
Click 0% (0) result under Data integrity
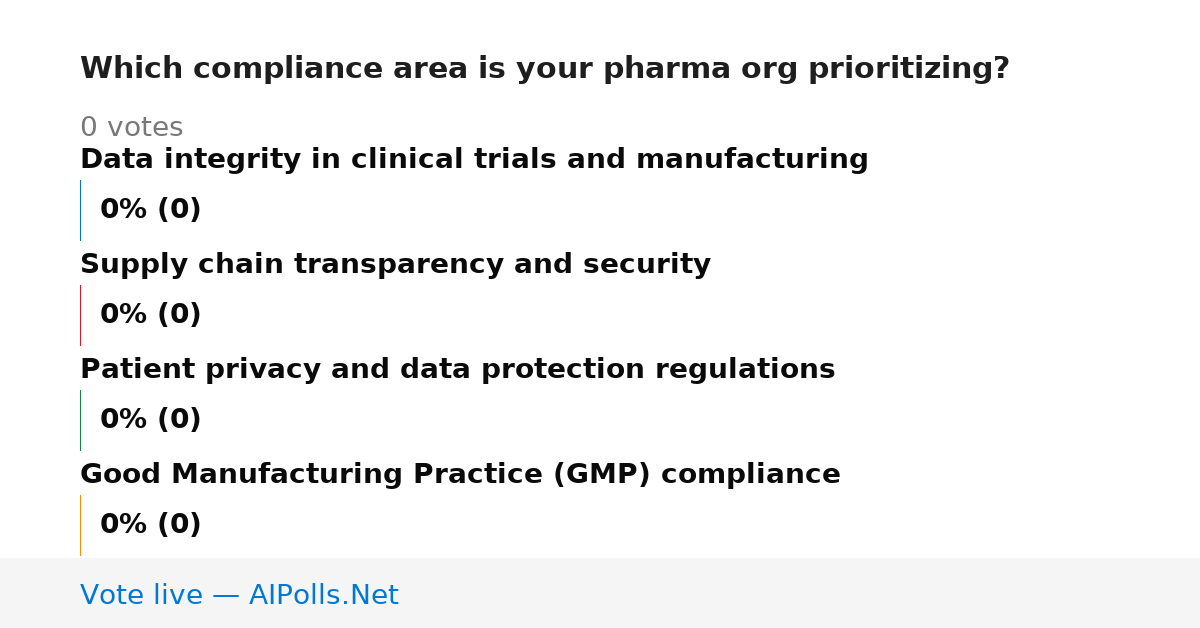(150, 210)
